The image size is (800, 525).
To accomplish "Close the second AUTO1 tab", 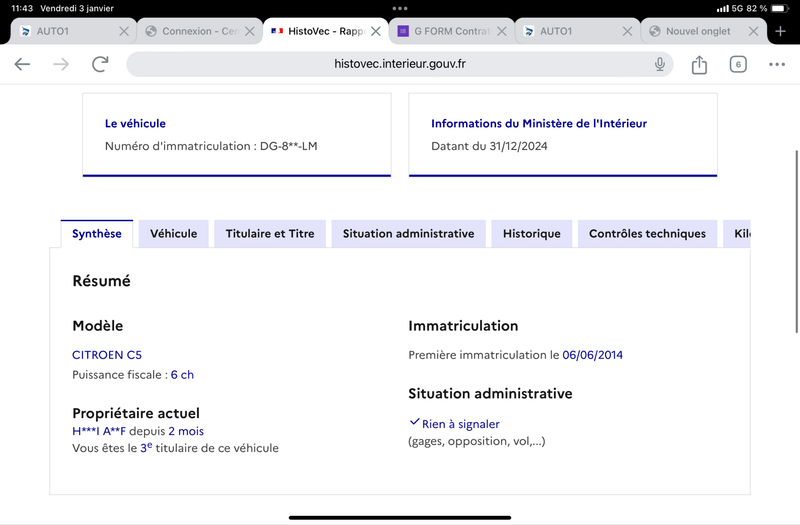I will click(x=627, y=31).
